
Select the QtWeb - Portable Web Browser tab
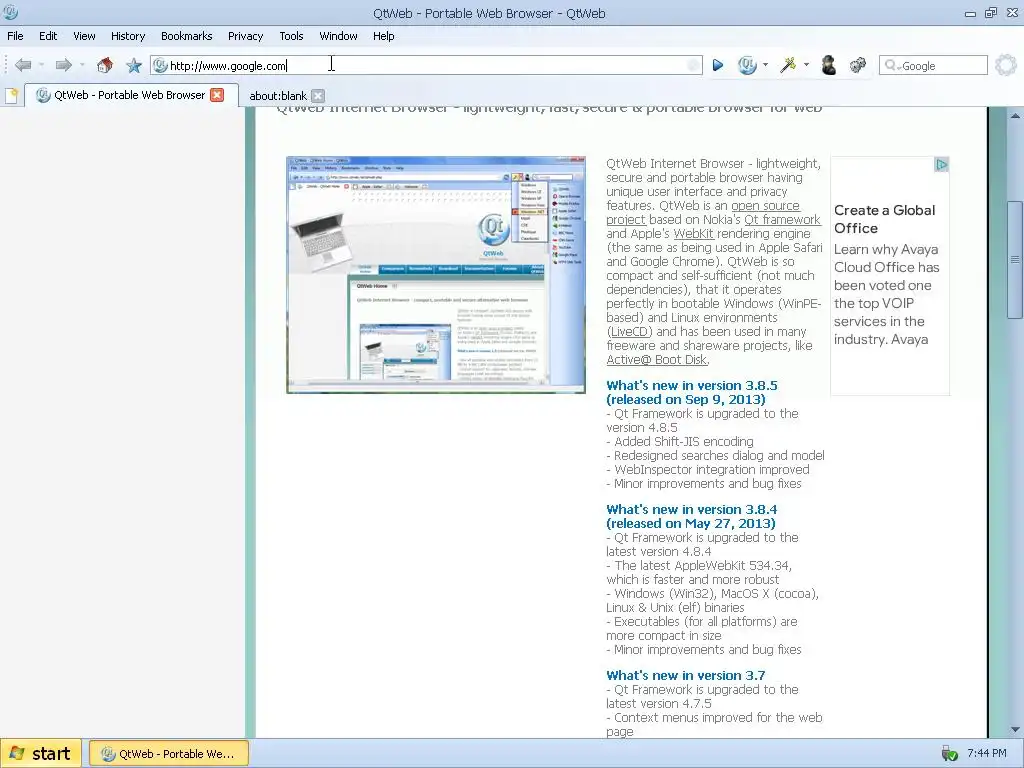click(129, 95)
